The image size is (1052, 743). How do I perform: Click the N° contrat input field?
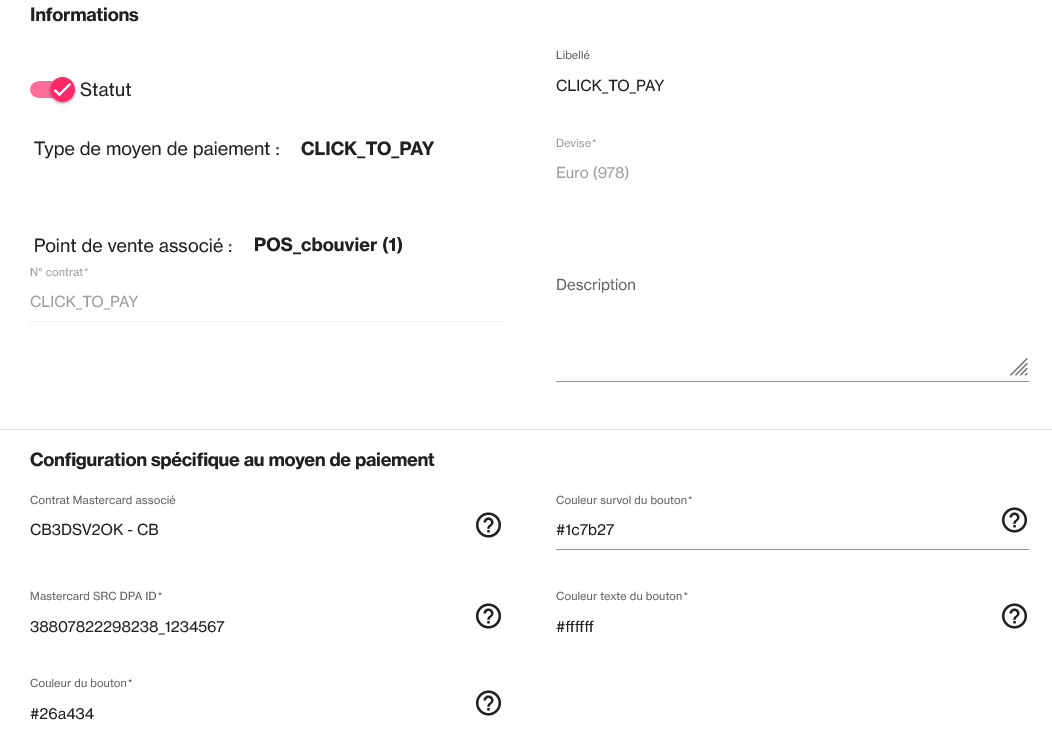click(x=266, y=302)
